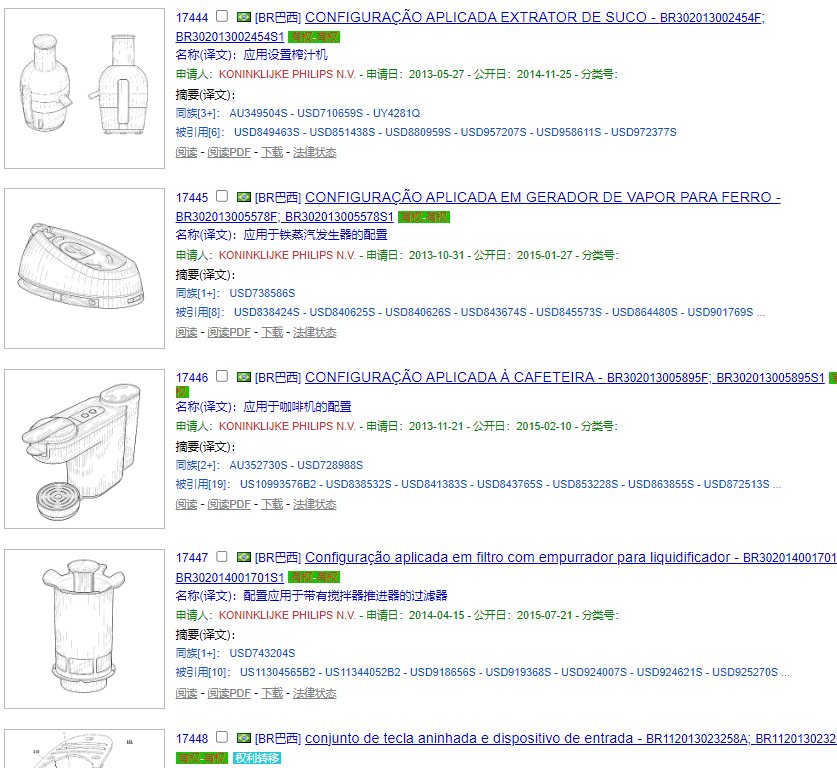Open citing patent USD872513S
The width and height of the screenshot is (837, 768).
coord(737,484)
